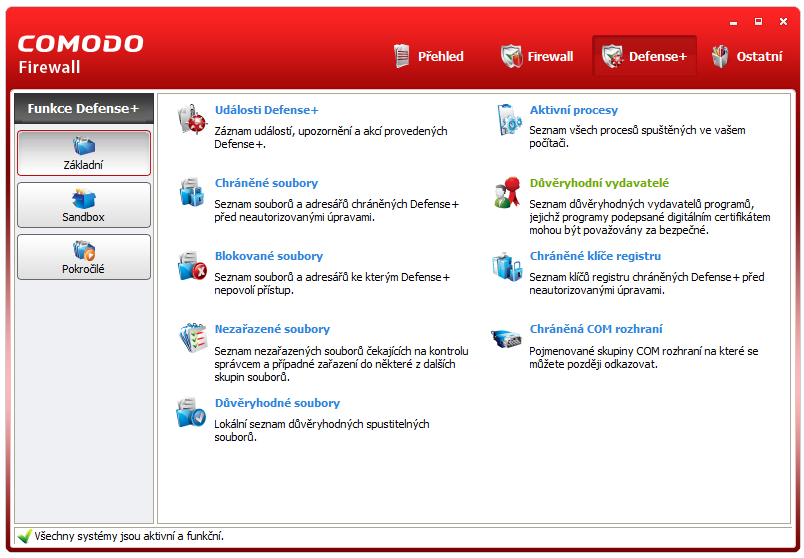Minimize the Comodo Firewall window
804x558 pixels.
click(x=733, y=22)
